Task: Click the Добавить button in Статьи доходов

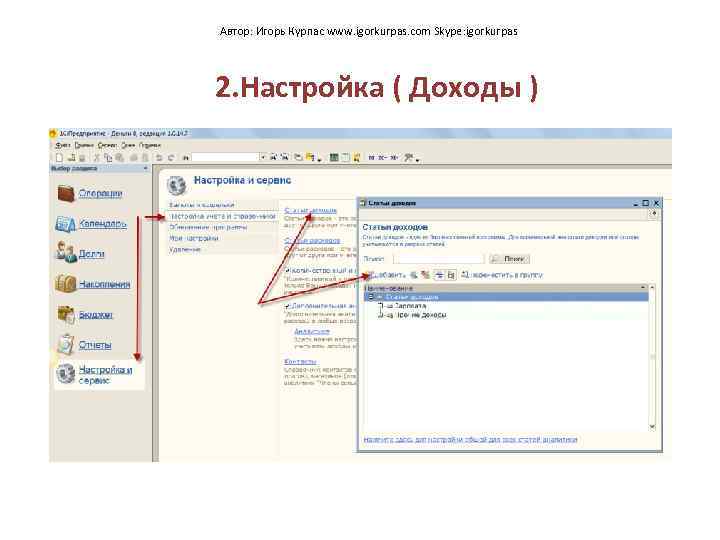Action: [x=385, y=275]
